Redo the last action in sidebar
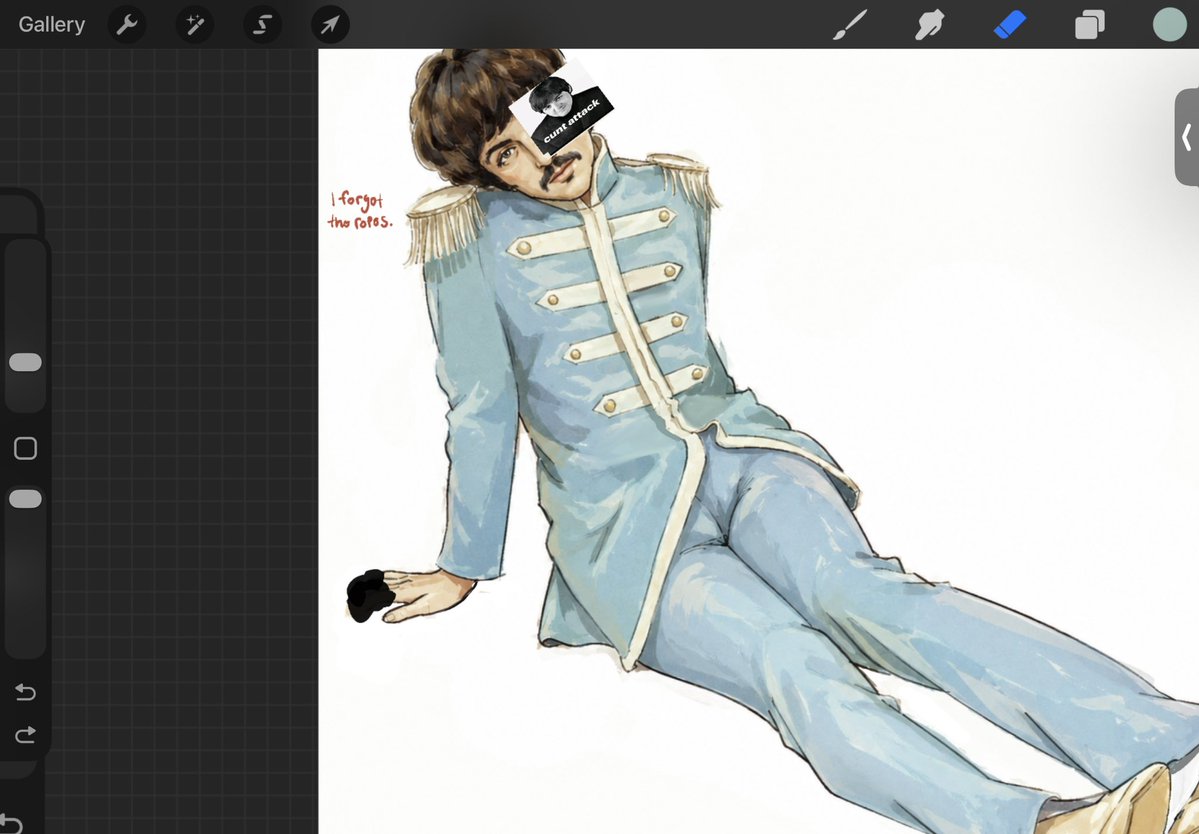The width and height of the screenshot is (1199, 834). click(x=25, y=735)
